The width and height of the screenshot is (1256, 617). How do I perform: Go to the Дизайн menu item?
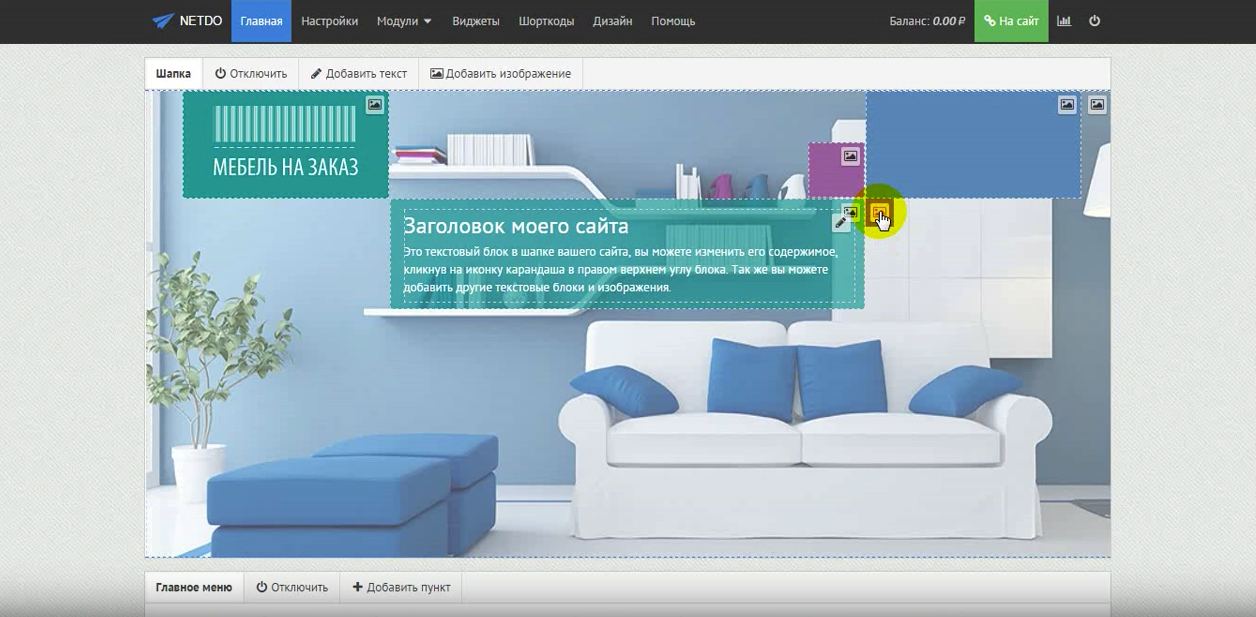(612, 21)
